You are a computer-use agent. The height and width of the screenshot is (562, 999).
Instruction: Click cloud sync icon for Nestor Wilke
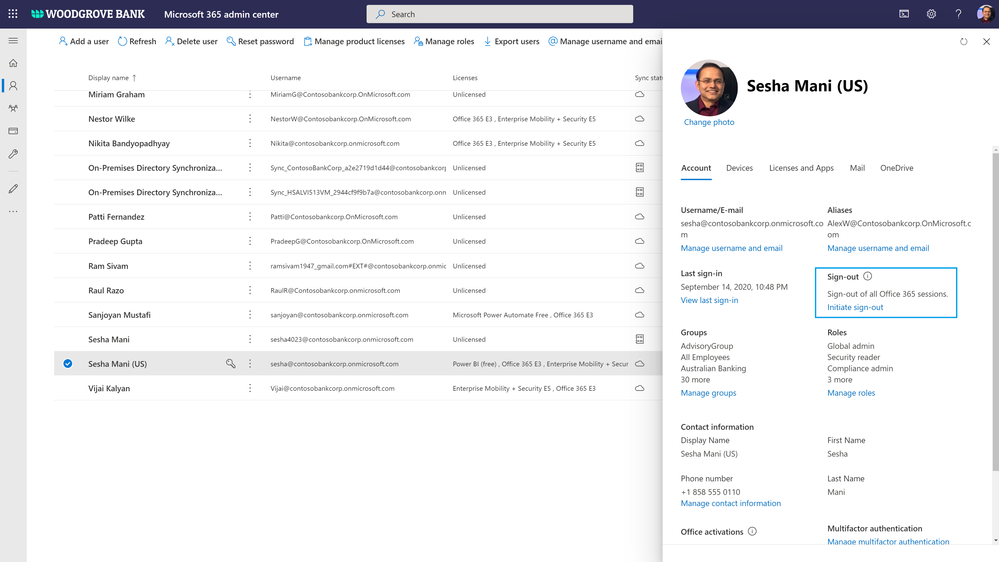[640, 119]
